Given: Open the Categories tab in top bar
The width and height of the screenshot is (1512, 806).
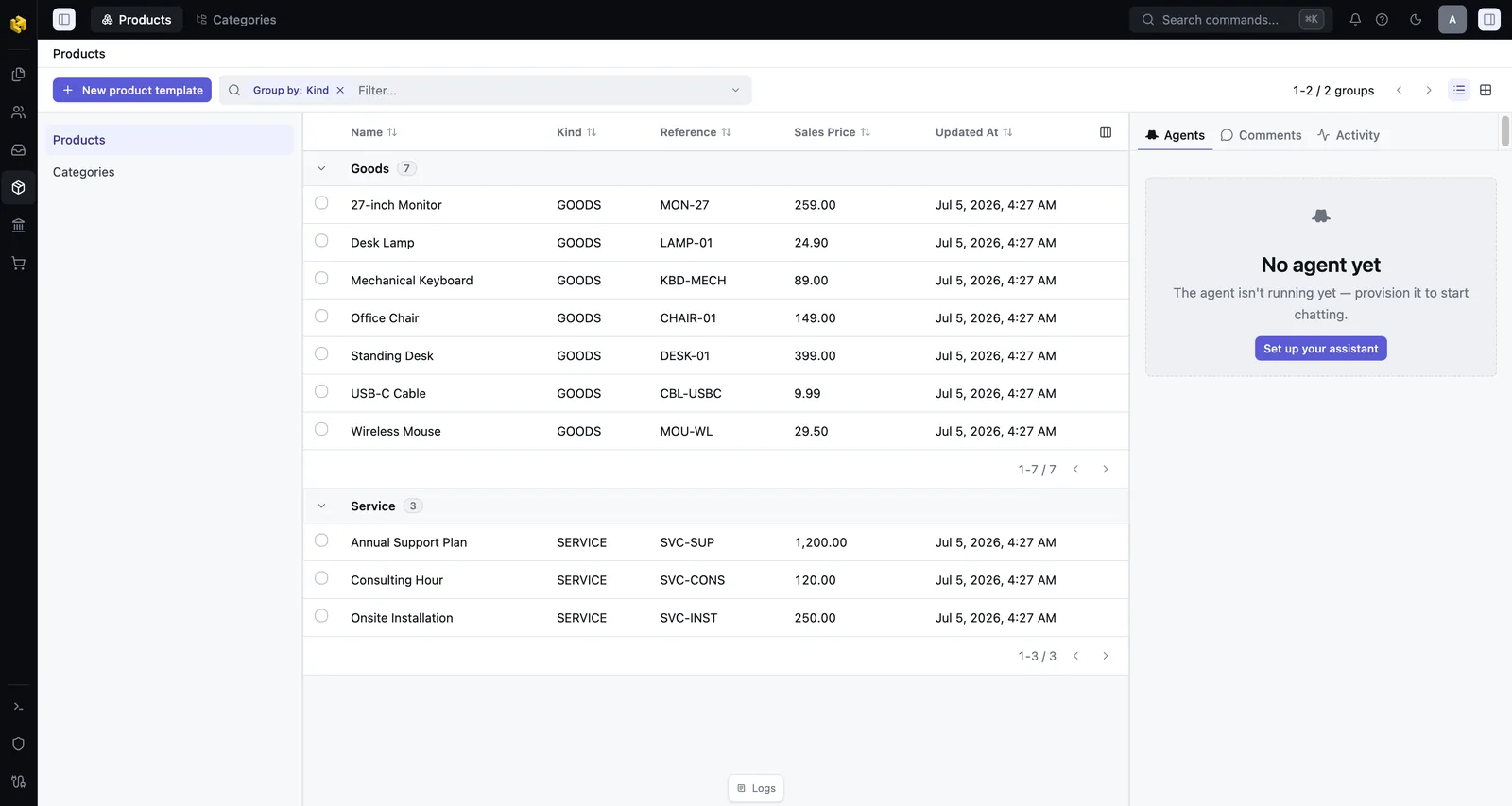Looking at the screenshot, I should pyautogui.click(x=236, y=19).
